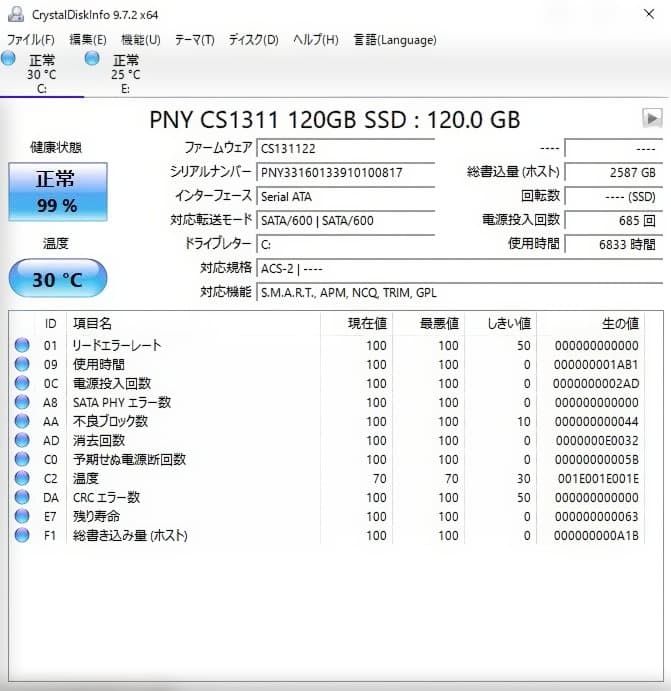This screenshot has height=691, width=671.
Task: Open the 編集(E) menu
Action: point(88,40)
